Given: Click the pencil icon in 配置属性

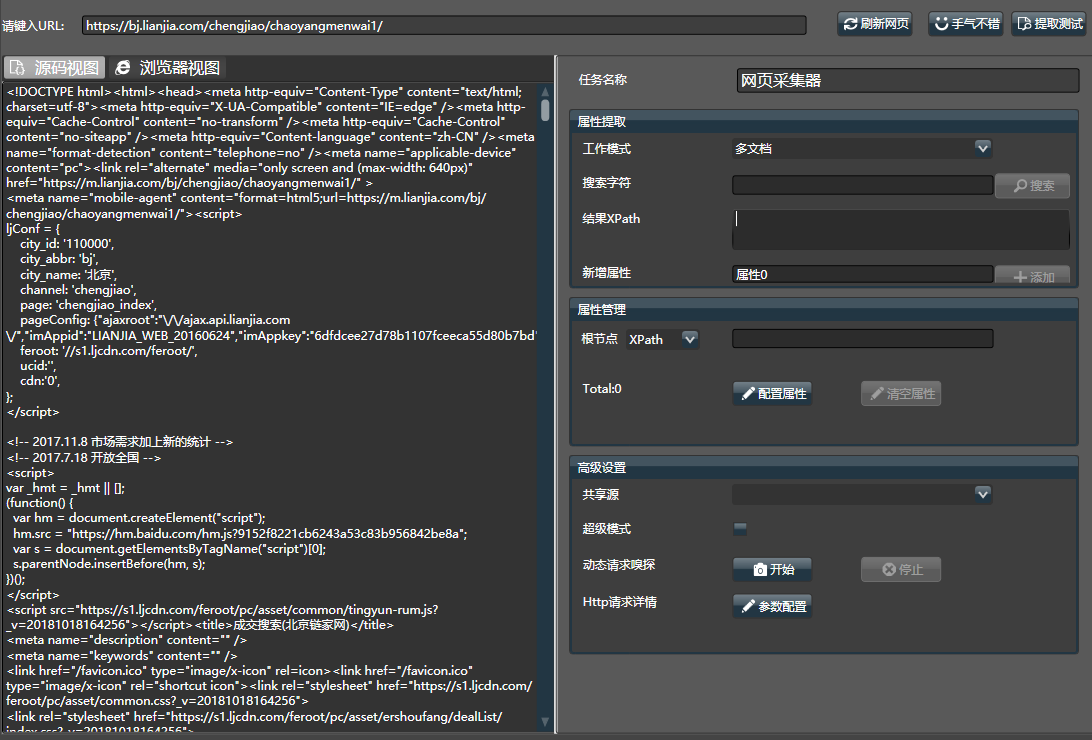Looking at the screenshot, I should tap(748, 393).
